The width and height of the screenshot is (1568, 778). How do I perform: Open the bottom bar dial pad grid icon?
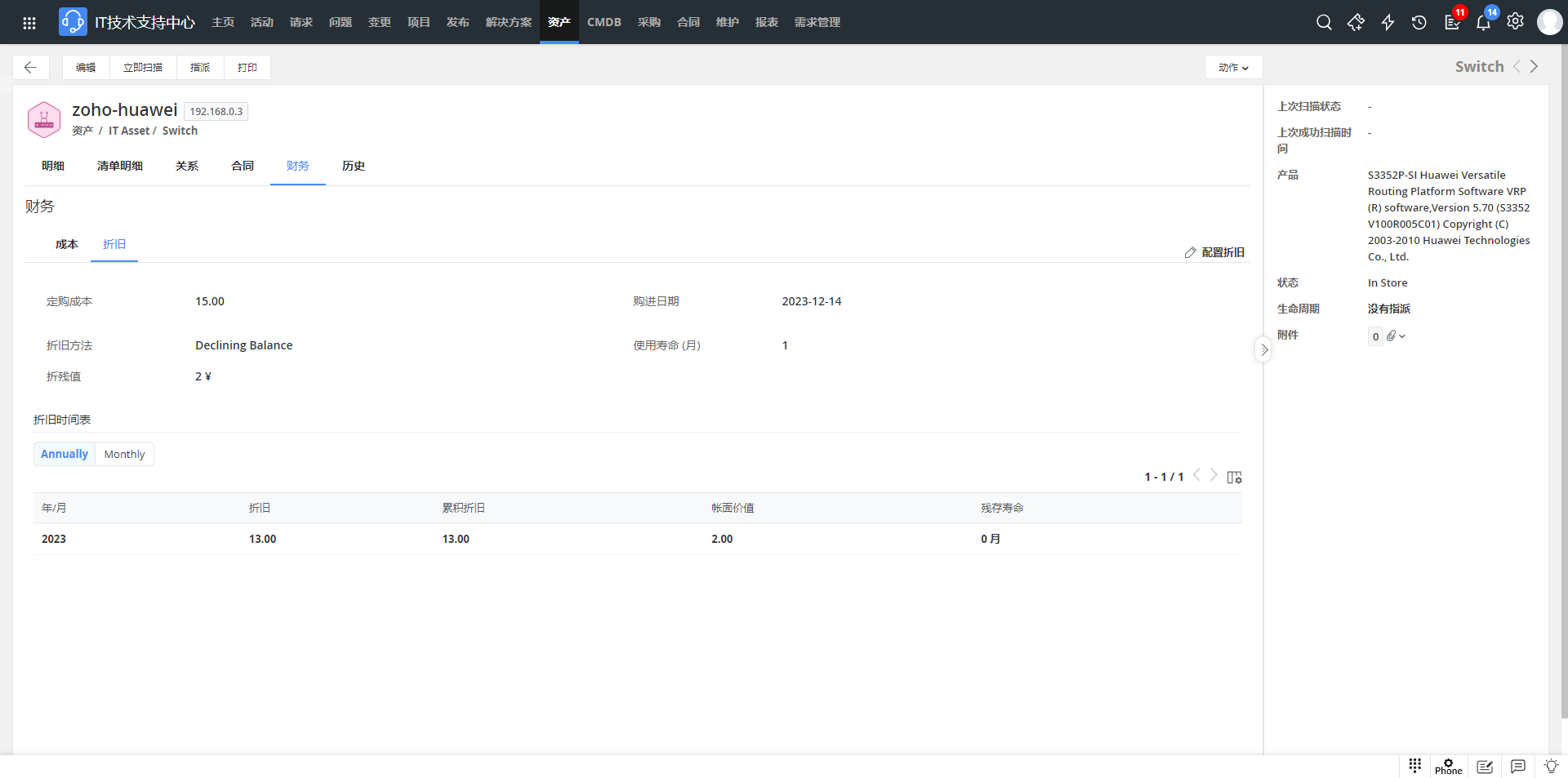pyautogui.click(x=1414, y=766)
